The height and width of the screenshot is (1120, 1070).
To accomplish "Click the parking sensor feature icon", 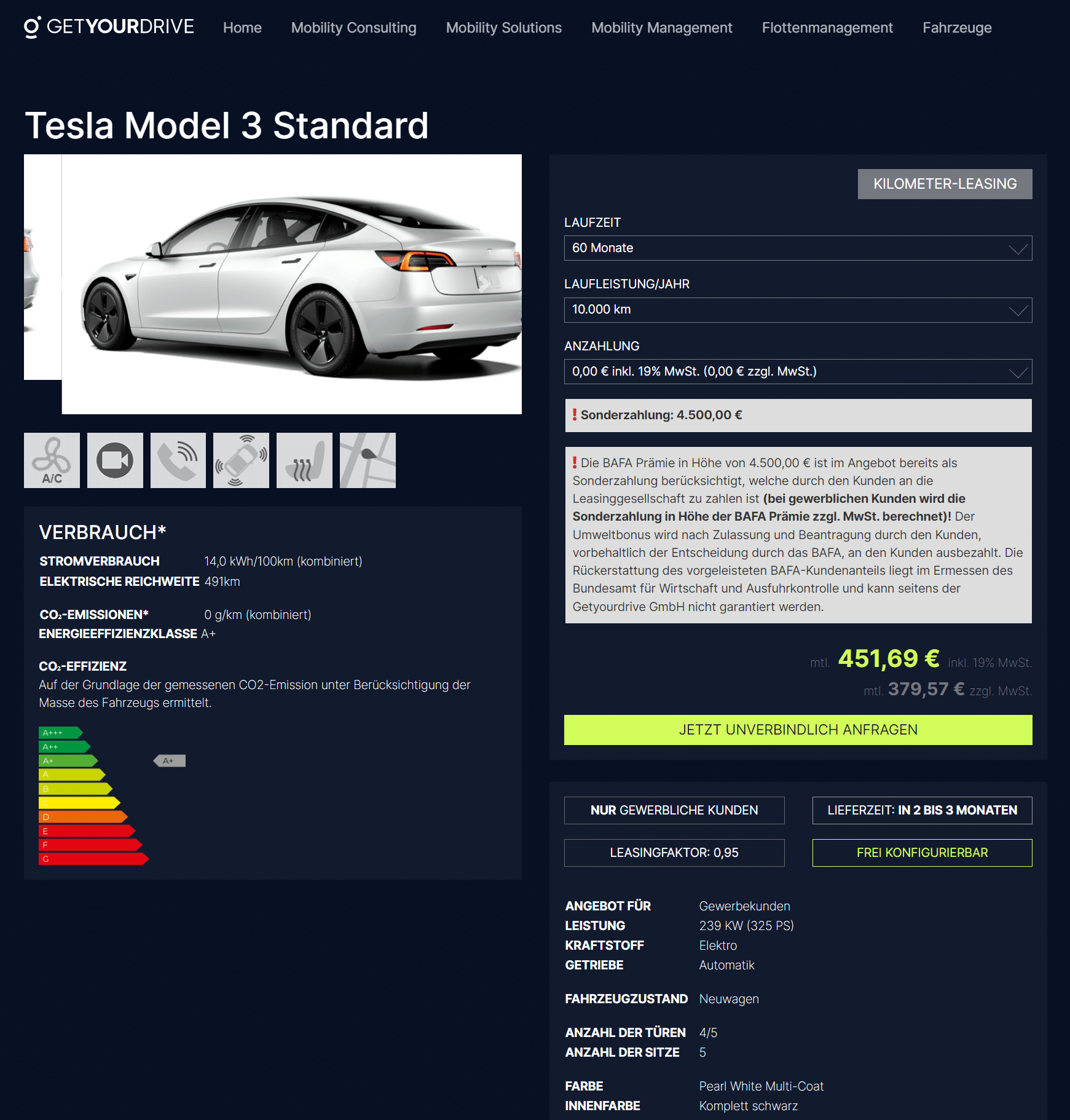I will tap(241, 460).
